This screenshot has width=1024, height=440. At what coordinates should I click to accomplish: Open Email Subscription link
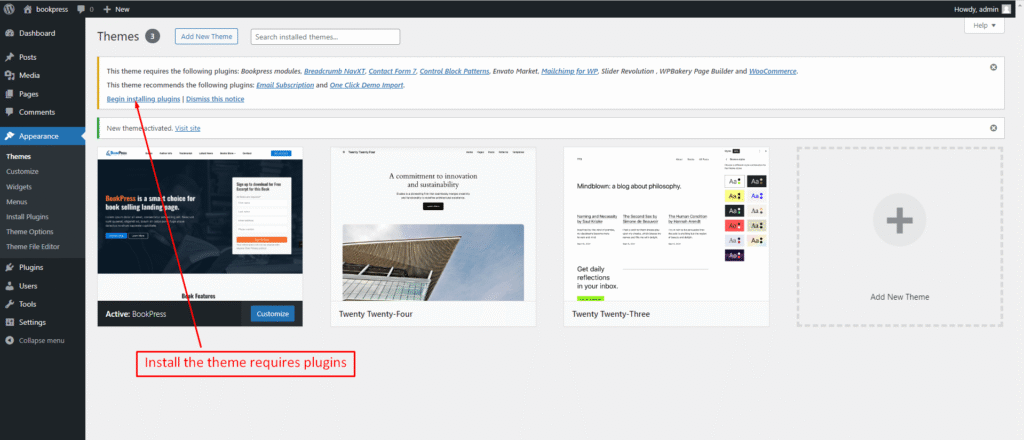click(x=285, y=85)
